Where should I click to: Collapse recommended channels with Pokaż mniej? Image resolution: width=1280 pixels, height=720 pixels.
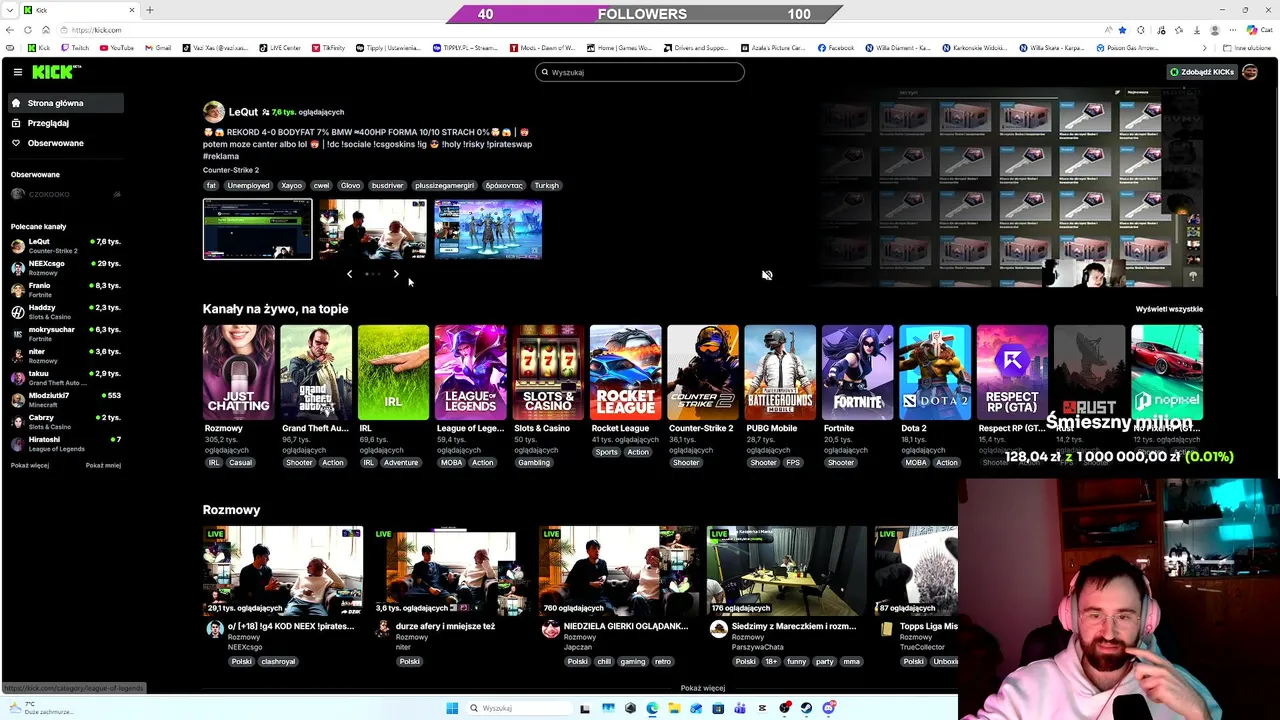(103, 465)
